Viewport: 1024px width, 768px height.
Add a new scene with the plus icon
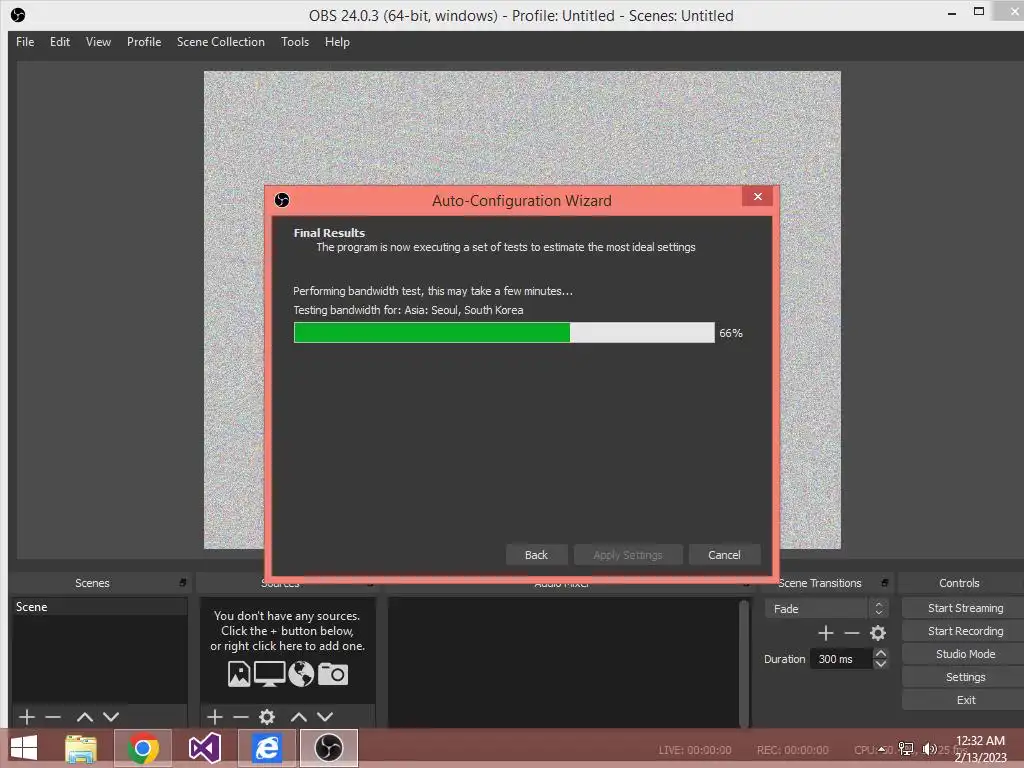(27, 717)
